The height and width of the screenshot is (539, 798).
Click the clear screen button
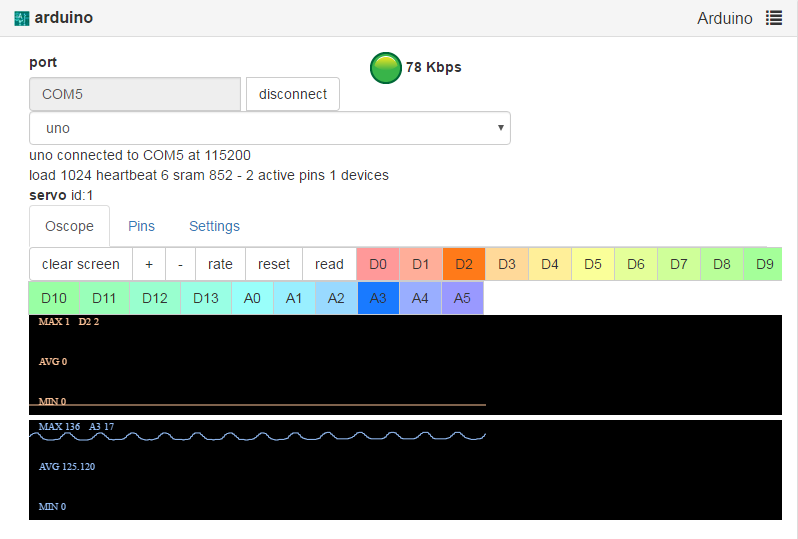pyautogui.click(x=81, y=264)
